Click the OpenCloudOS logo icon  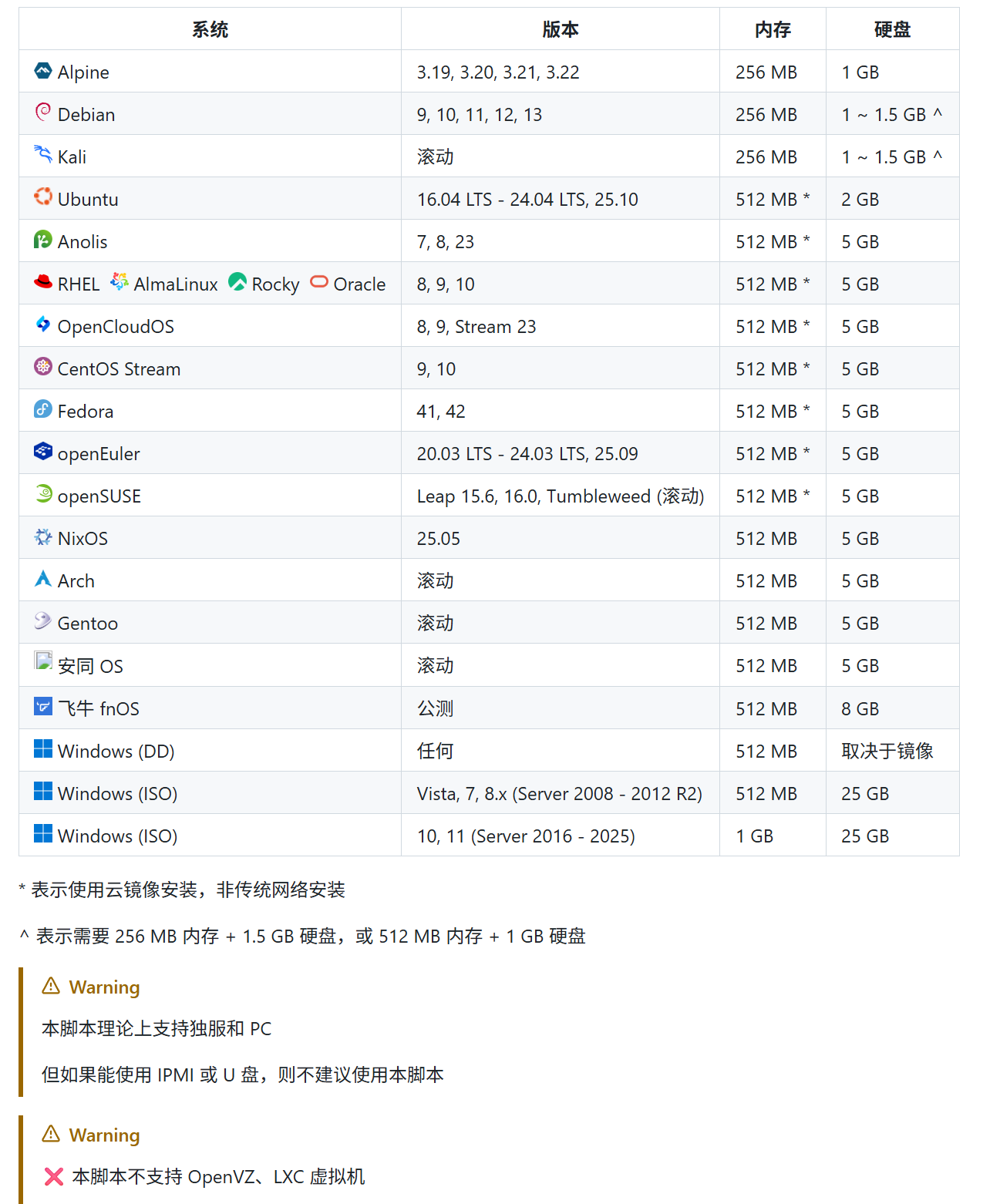(43, 325)
